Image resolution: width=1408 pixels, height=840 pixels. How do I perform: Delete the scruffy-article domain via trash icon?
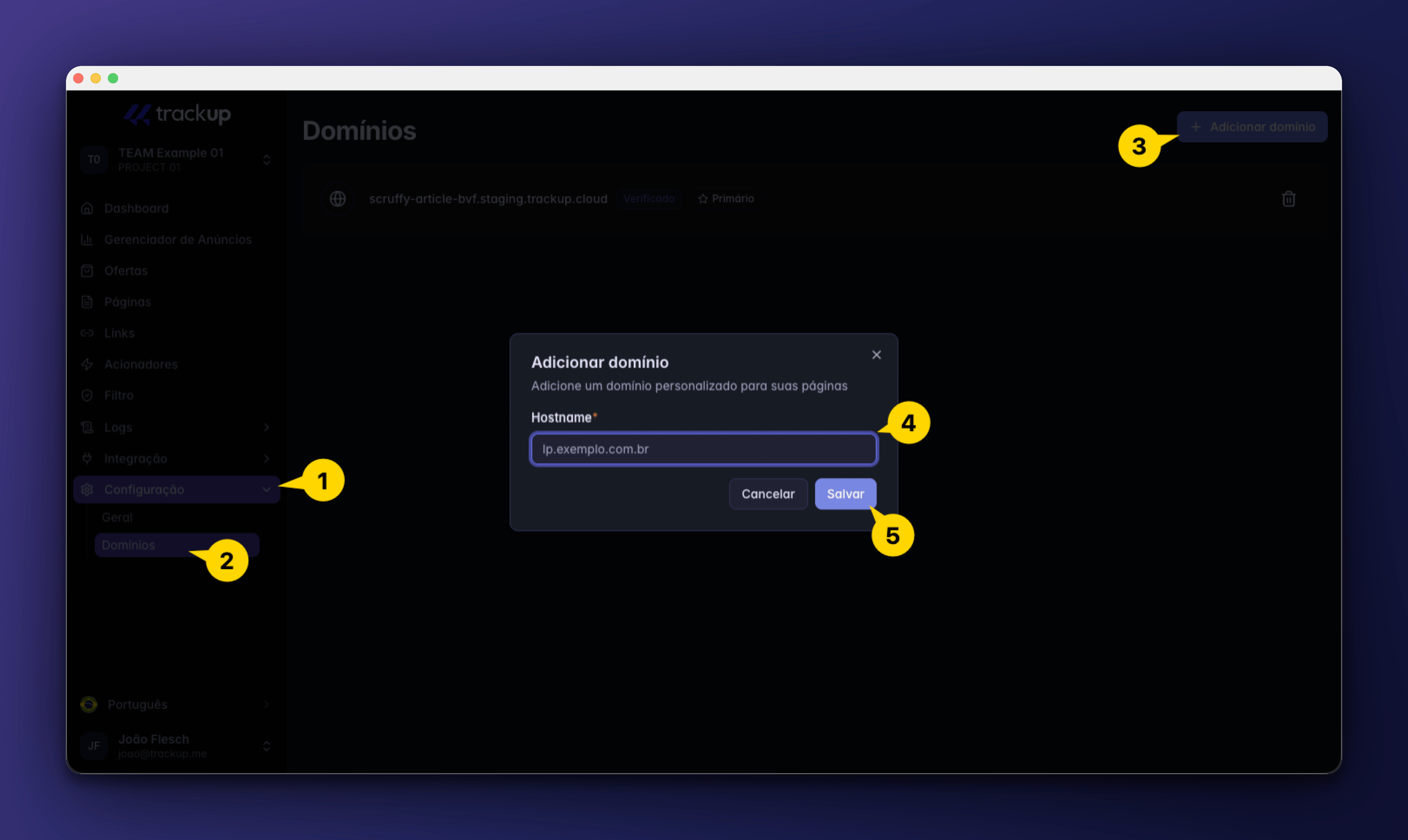click(1289, 199)
